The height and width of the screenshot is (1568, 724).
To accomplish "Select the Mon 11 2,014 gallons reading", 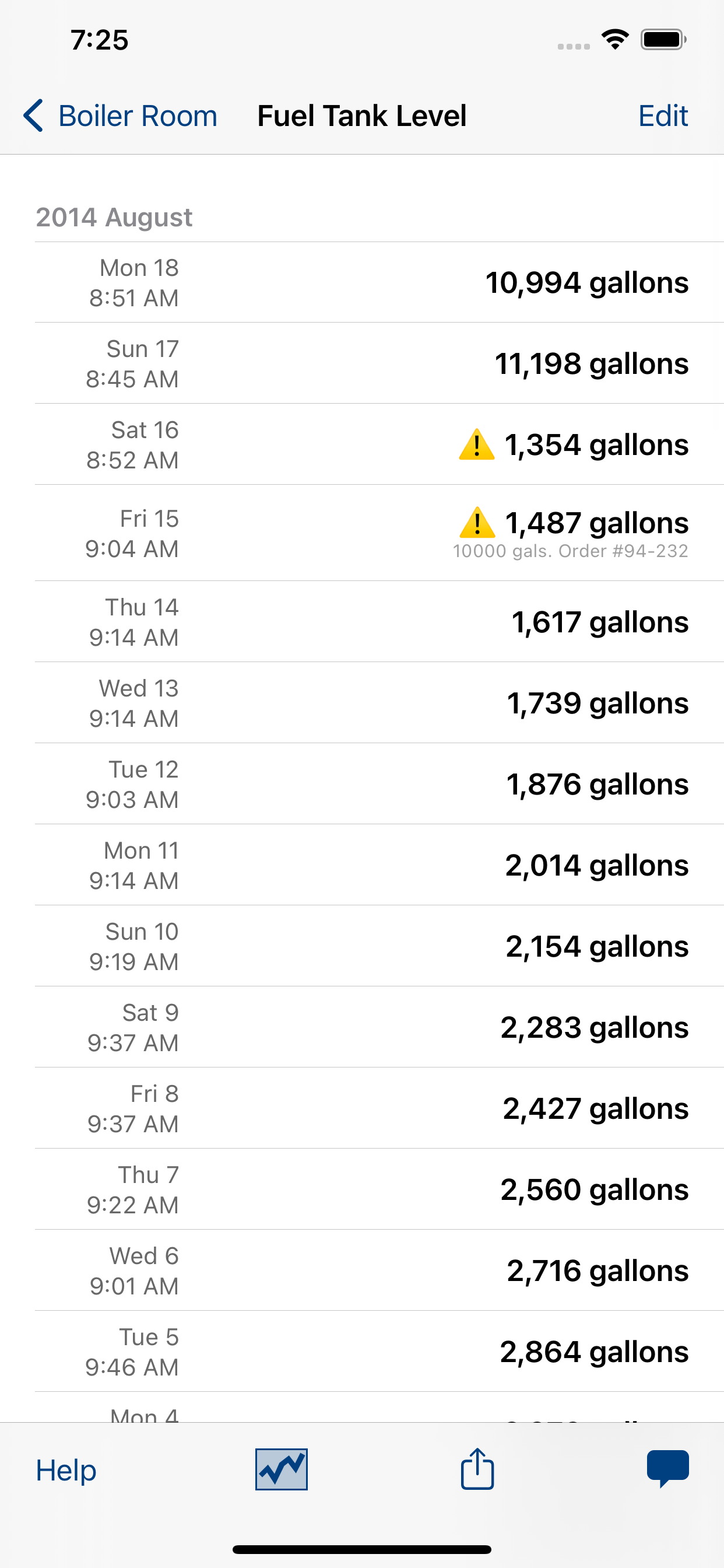I will pyautogui.click(x=379, y=865).
